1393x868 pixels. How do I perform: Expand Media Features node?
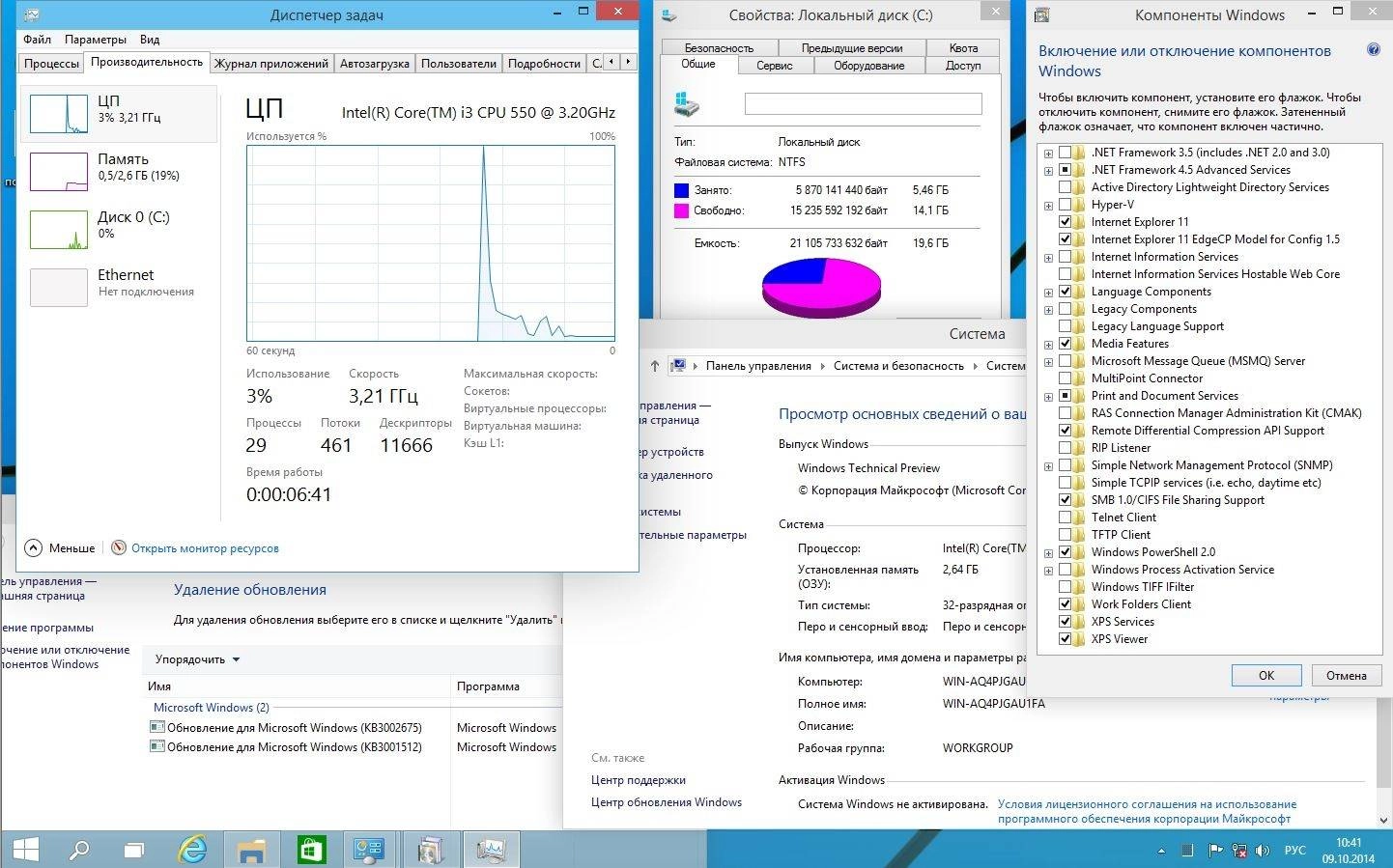(x=1048, y=345)
